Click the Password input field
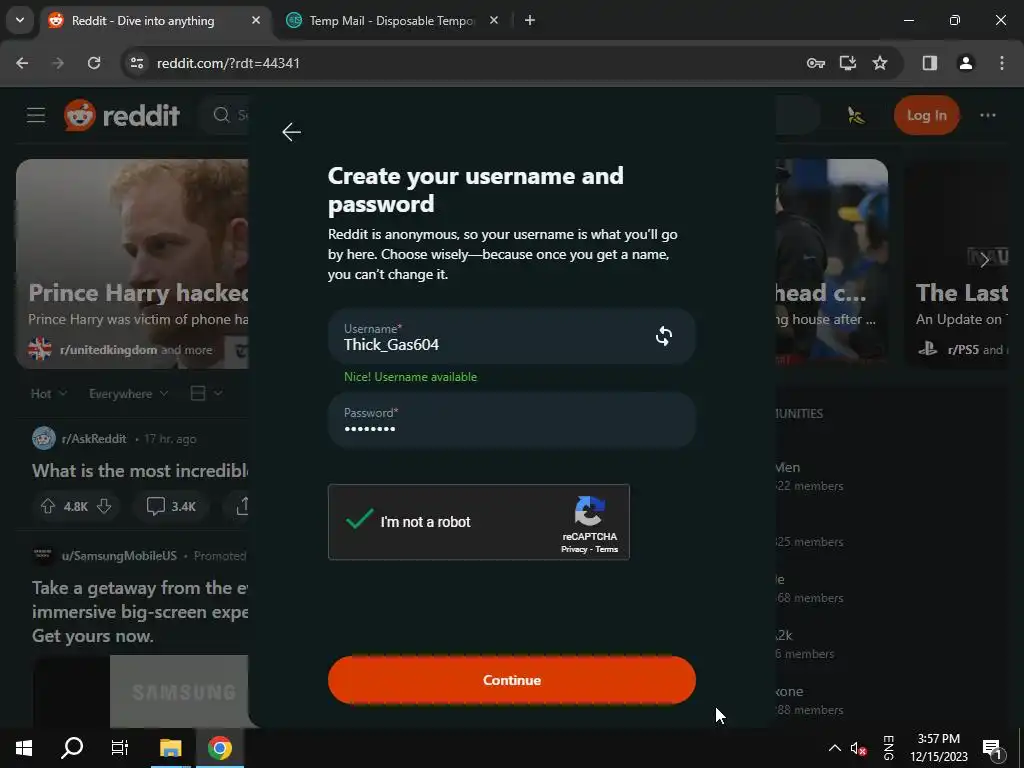The height and width of the screenshot is (768, 1024). click(x=511, y=420)
